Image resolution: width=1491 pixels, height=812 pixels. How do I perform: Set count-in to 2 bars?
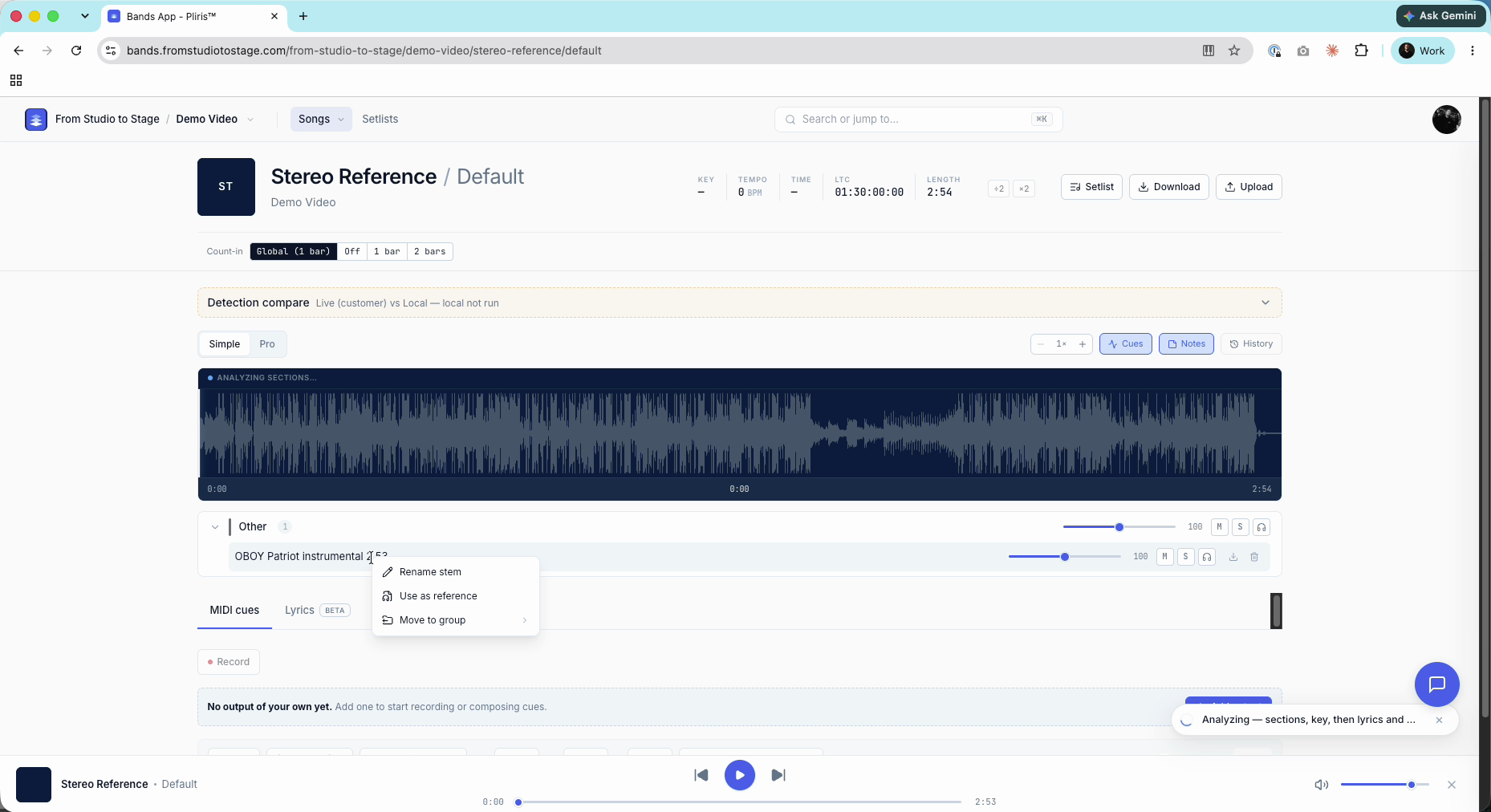[430, 252]
